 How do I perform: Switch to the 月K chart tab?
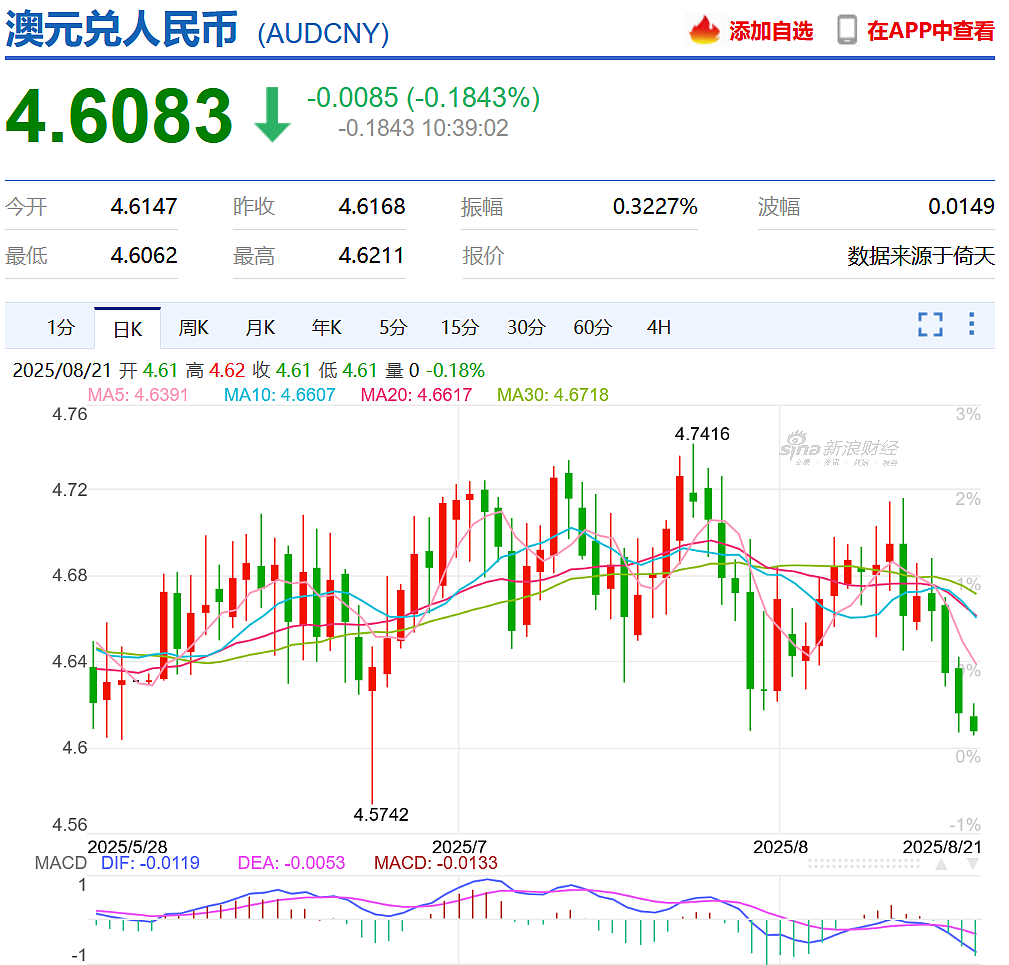(261, 327)
